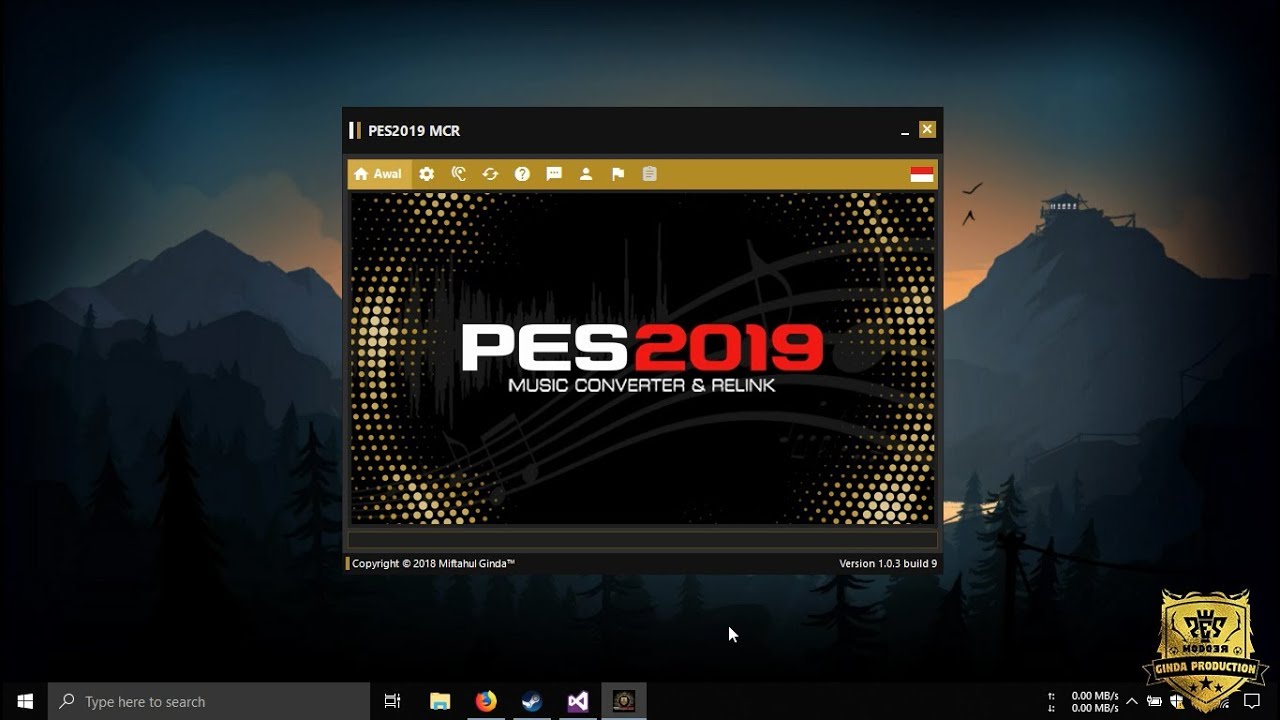The image size is (1280, 720).
Task: Launch Firefox from the taskbar
Action: 486,702
